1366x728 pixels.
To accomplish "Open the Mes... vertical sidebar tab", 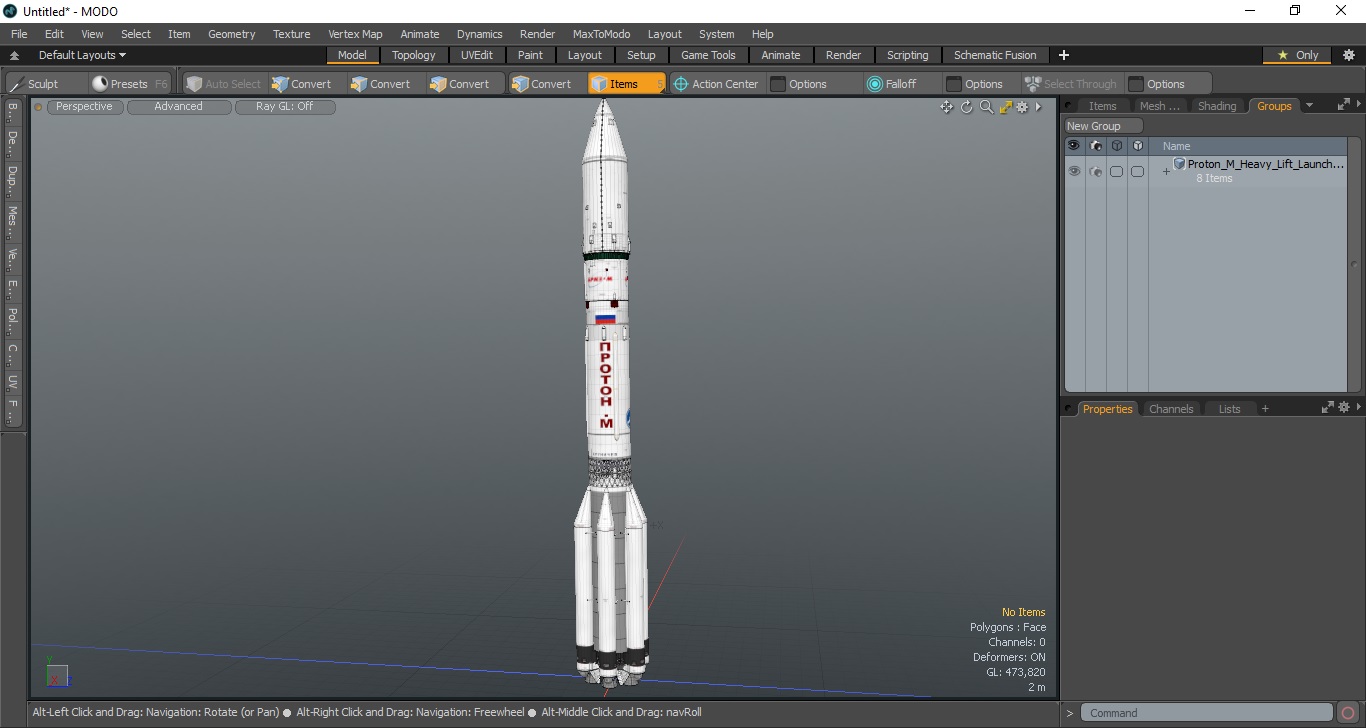I will tap(13, 221).
